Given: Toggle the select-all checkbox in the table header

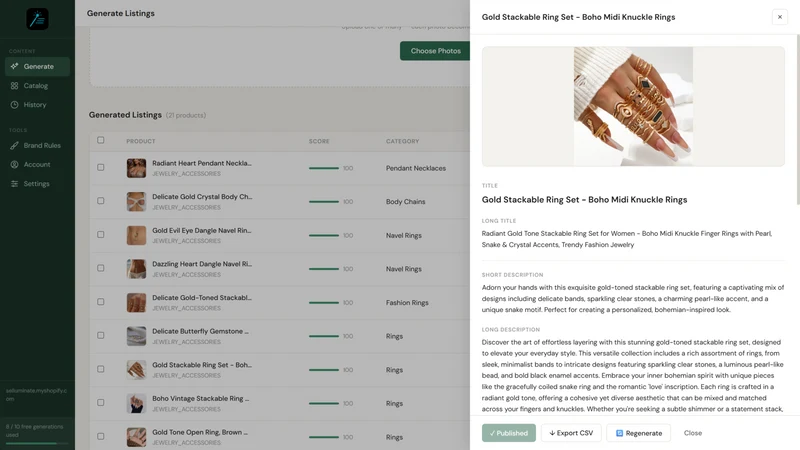Looking at the screenshot, I should pyautogui.click(x=101, y=140).
